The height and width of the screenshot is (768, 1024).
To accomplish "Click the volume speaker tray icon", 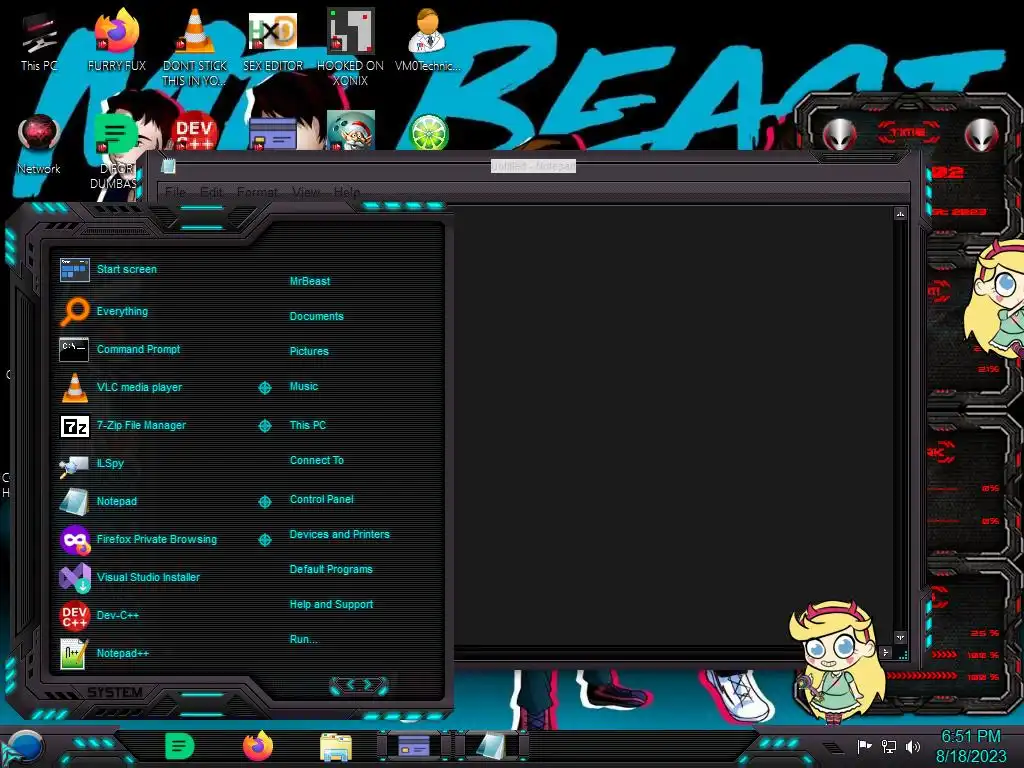I will pos(912,746).
